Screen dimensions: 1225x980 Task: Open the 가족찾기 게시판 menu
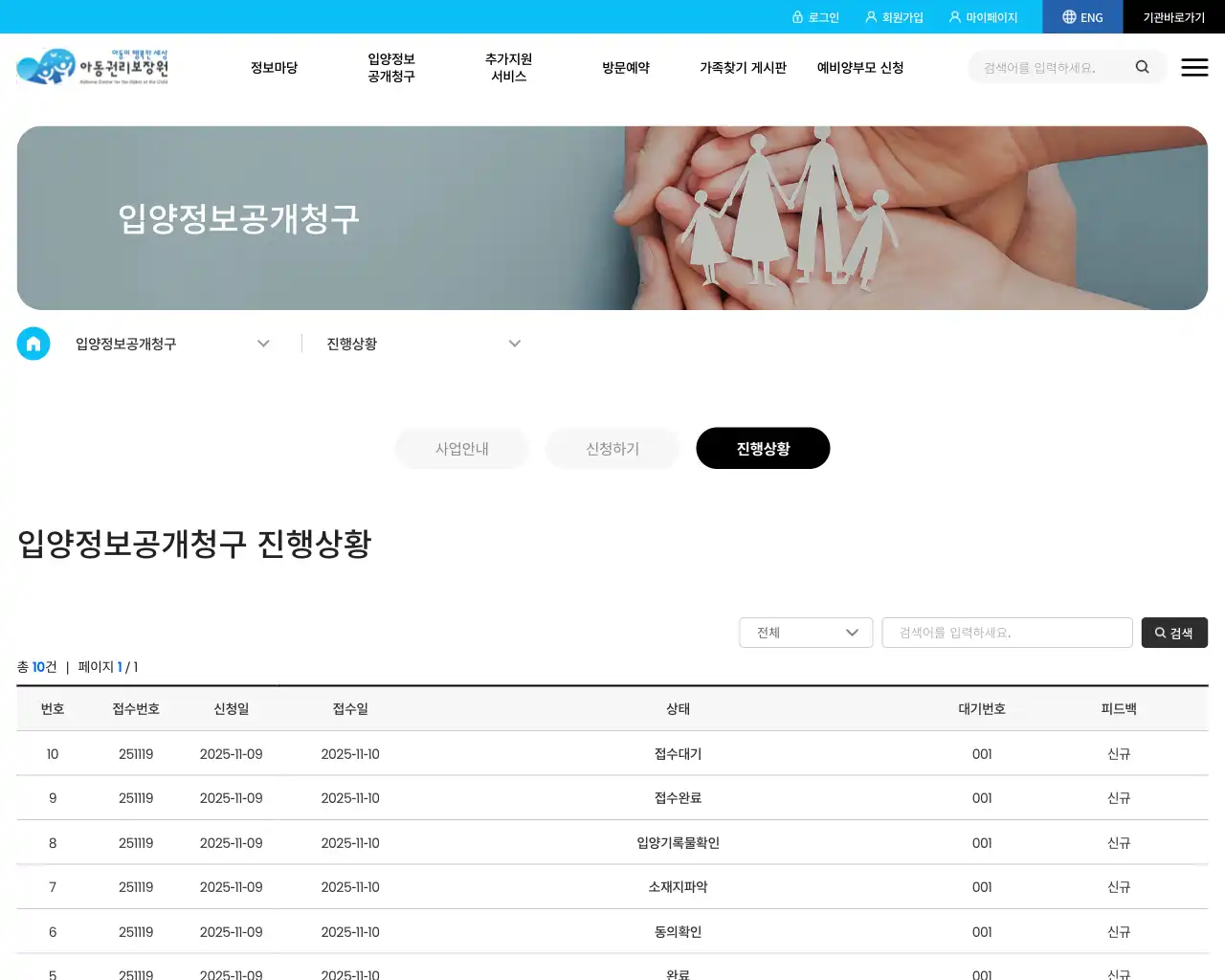(743, 67)
